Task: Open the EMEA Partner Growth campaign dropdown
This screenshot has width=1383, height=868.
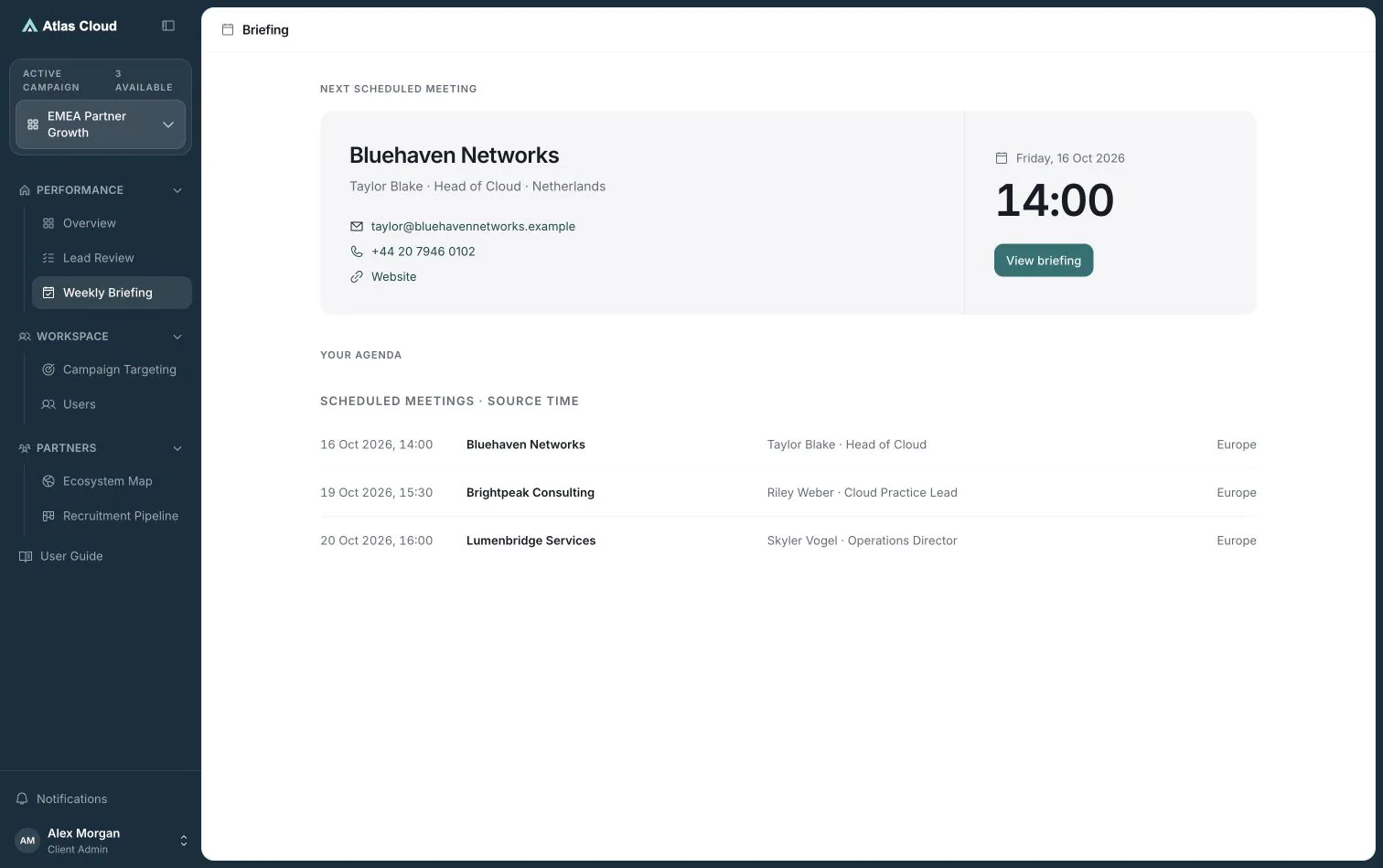Action: click(101, 124)
